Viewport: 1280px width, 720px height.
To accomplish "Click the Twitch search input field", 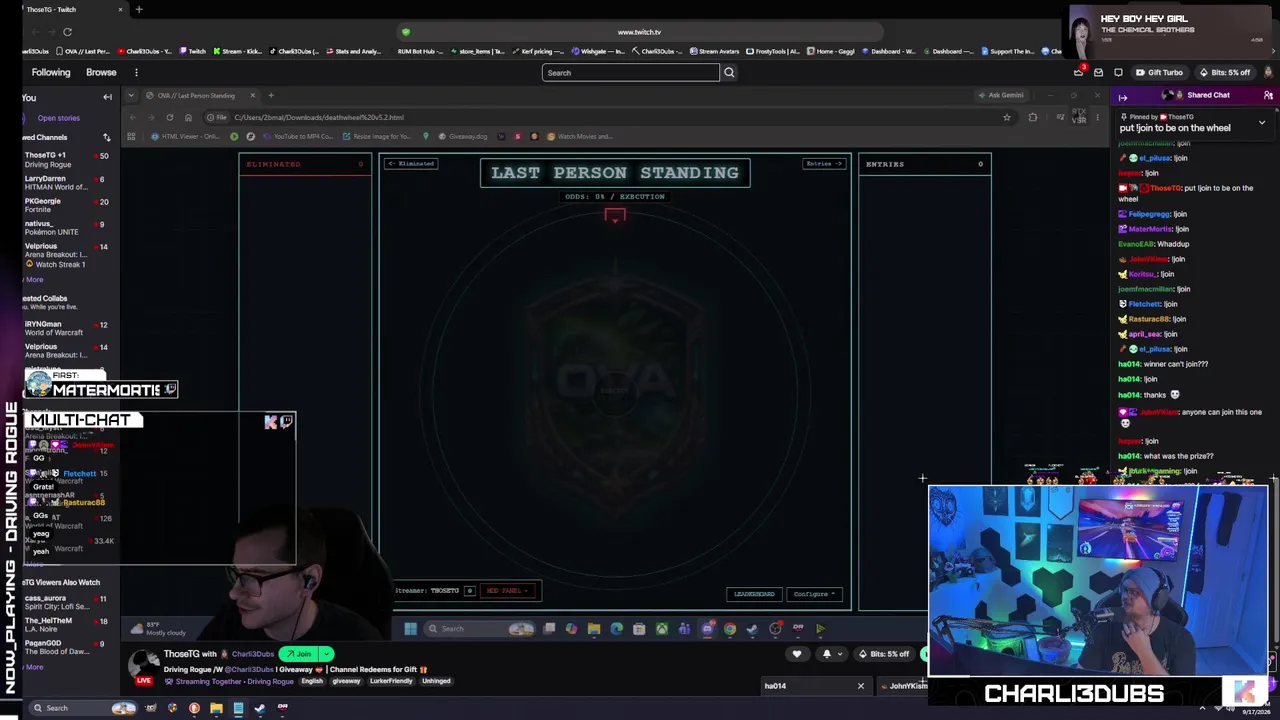I will click(630, 72).
